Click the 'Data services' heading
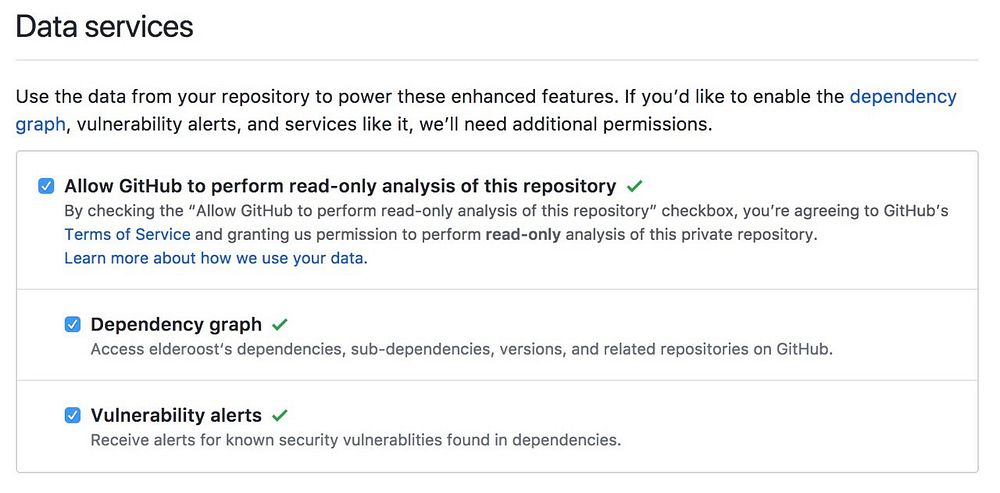 (x=105, y=27)
